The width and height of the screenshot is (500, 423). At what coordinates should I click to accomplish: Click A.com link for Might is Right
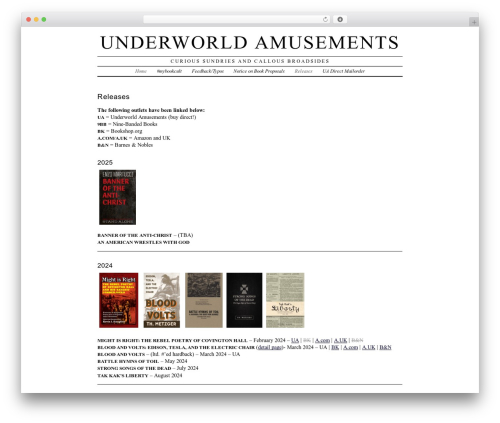(322, 340)
